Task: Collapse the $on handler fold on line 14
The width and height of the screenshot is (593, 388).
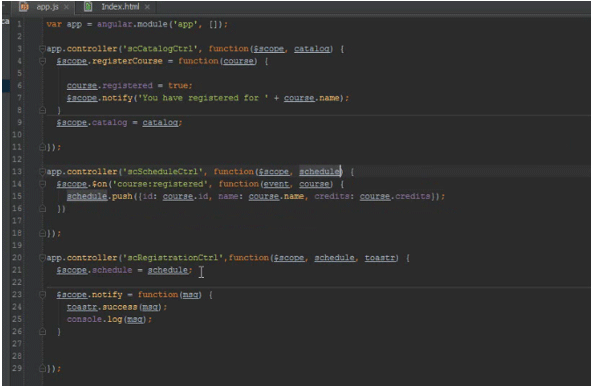Action: (x=42, y=184)
